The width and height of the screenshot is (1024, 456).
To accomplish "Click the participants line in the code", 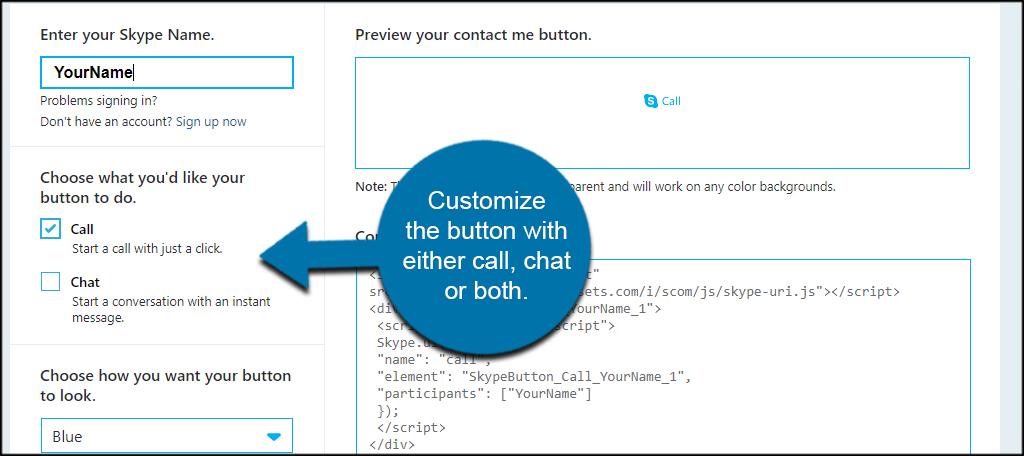I will [484, 394].
